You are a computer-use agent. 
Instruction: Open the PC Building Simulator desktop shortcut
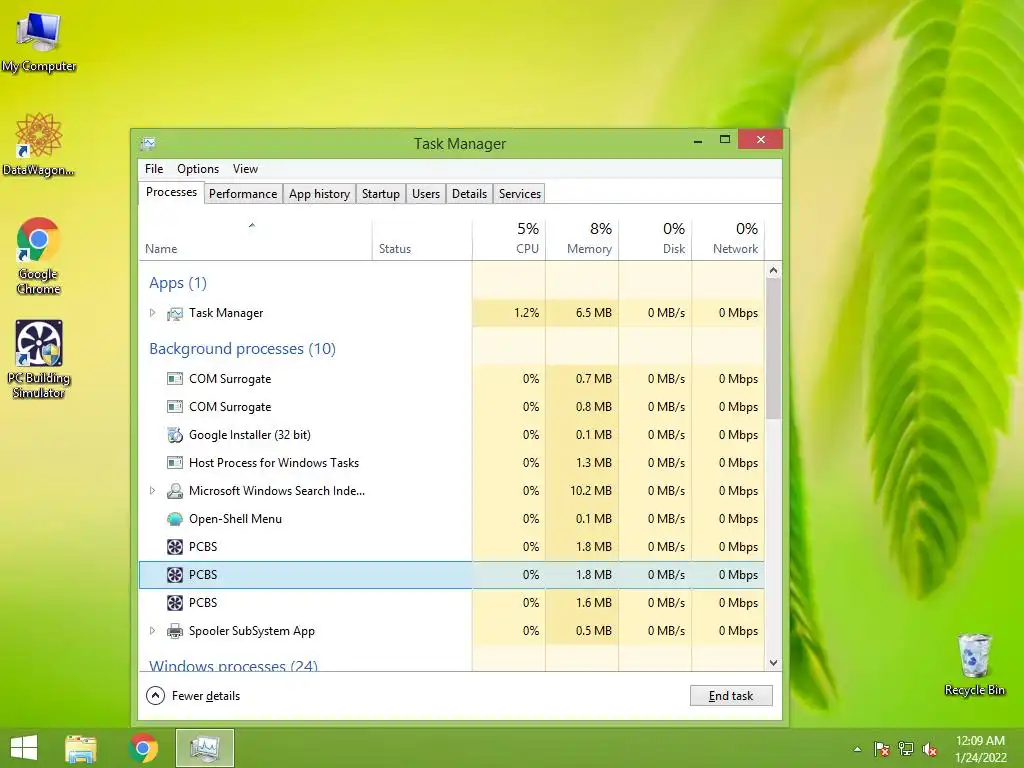tap(39, 359)
